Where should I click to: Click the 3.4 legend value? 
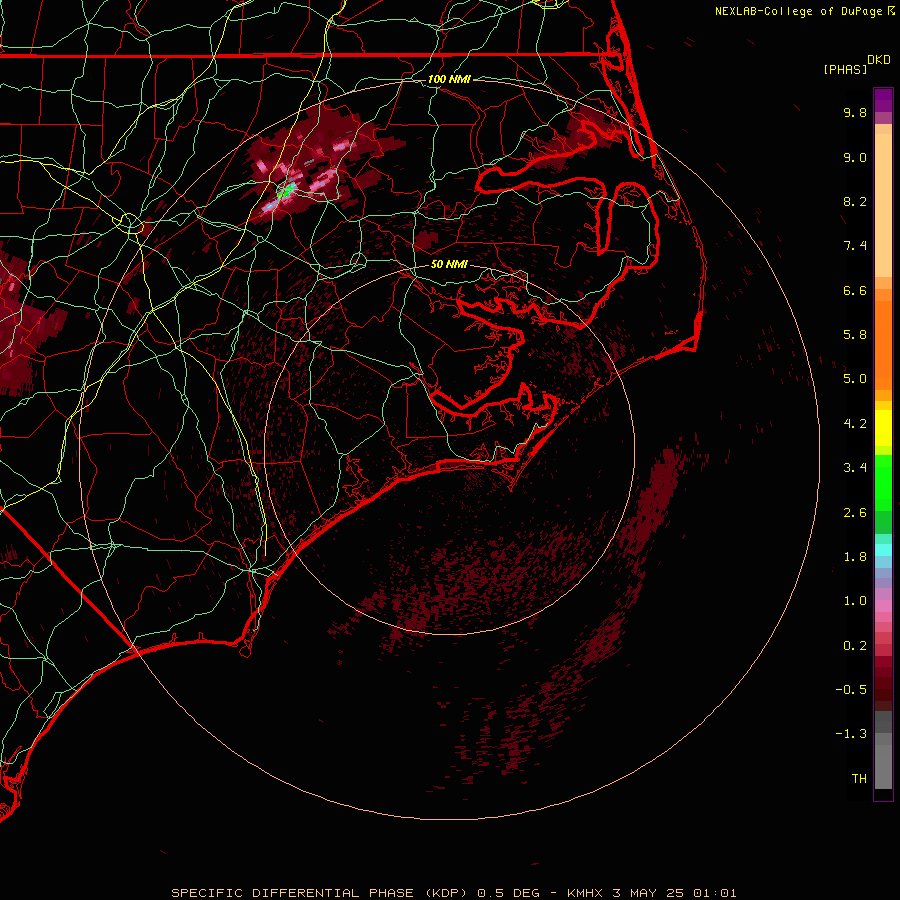pyautogui.click(x=855, y=468)
